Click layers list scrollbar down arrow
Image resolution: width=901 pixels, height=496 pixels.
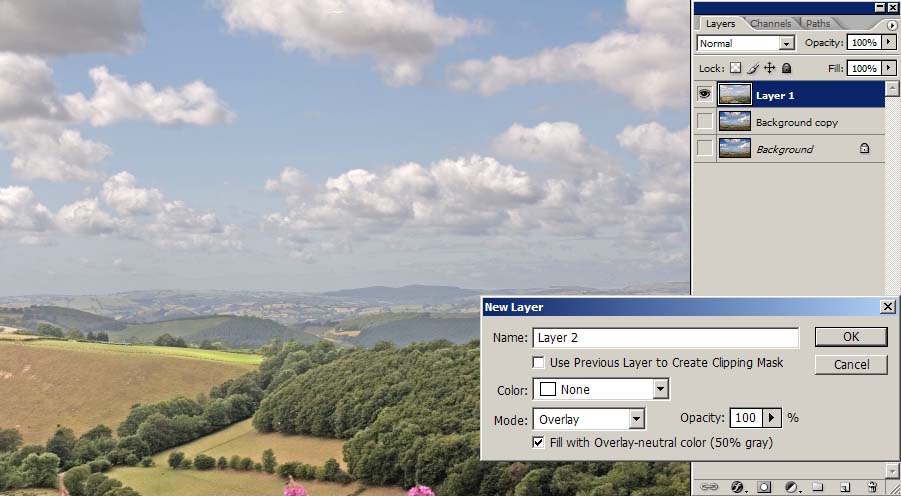pyautogui.click(x=892, y=471)
